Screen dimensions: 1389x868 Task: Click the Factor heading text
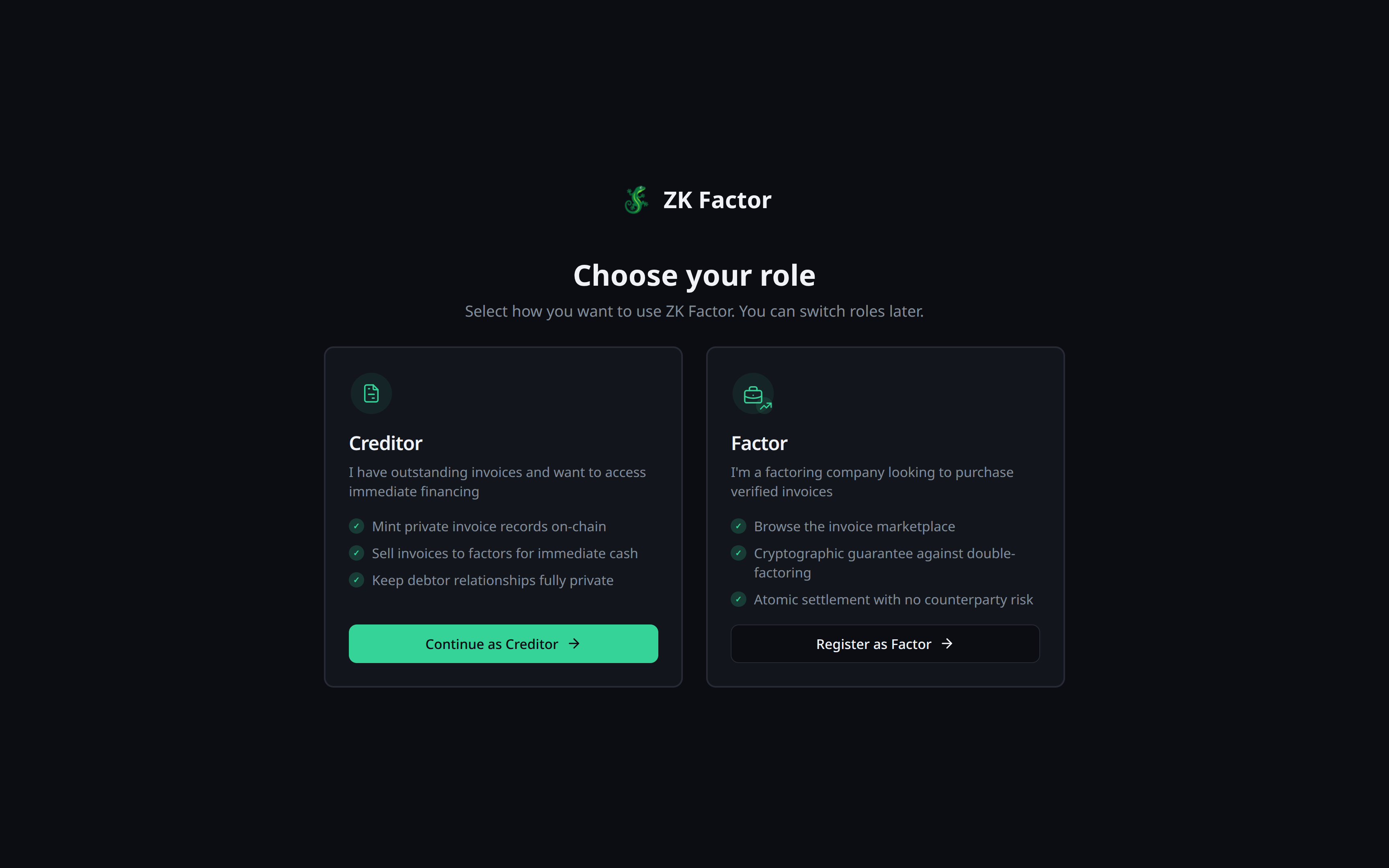[759, 442]
